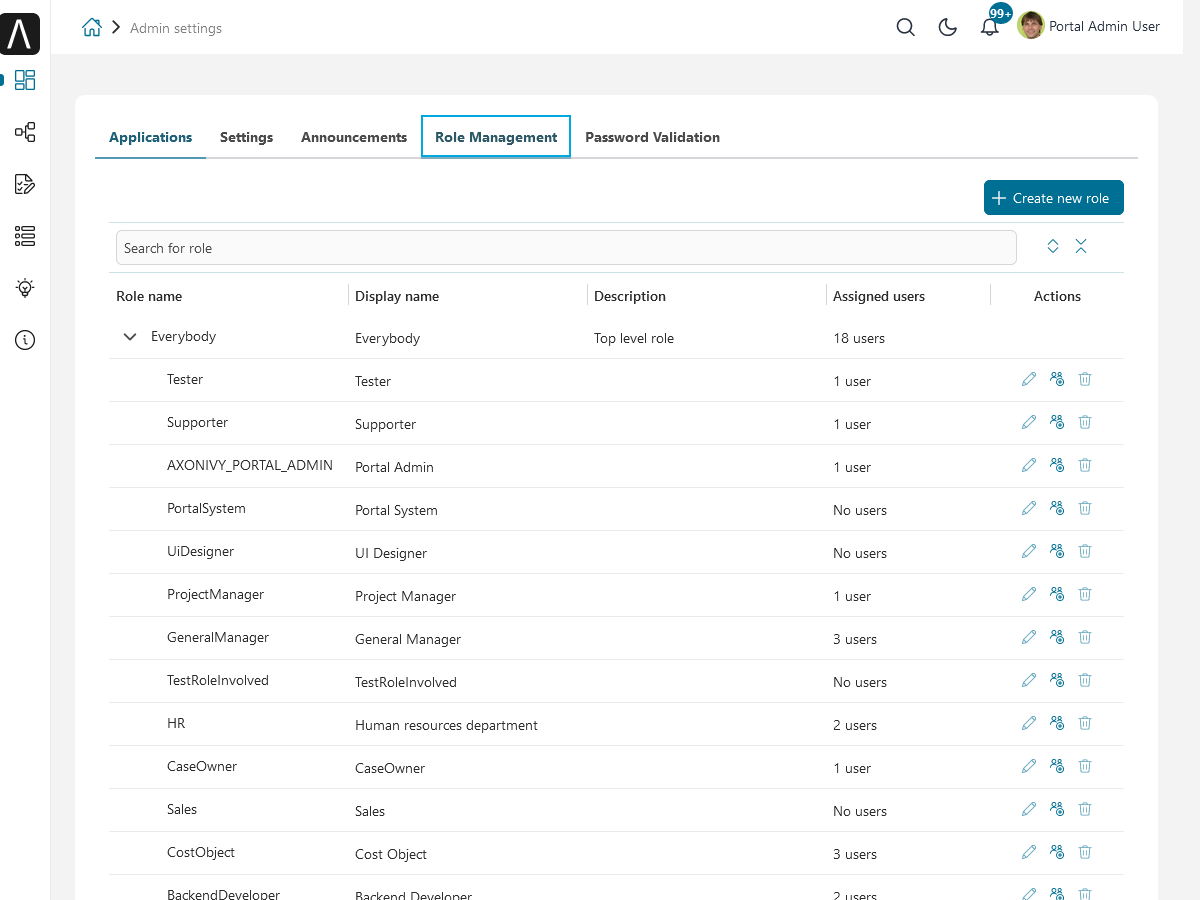Toggle dark mode with the moon icon
The width and height of the screenshot is (1200, 900).
click(948, 27)
